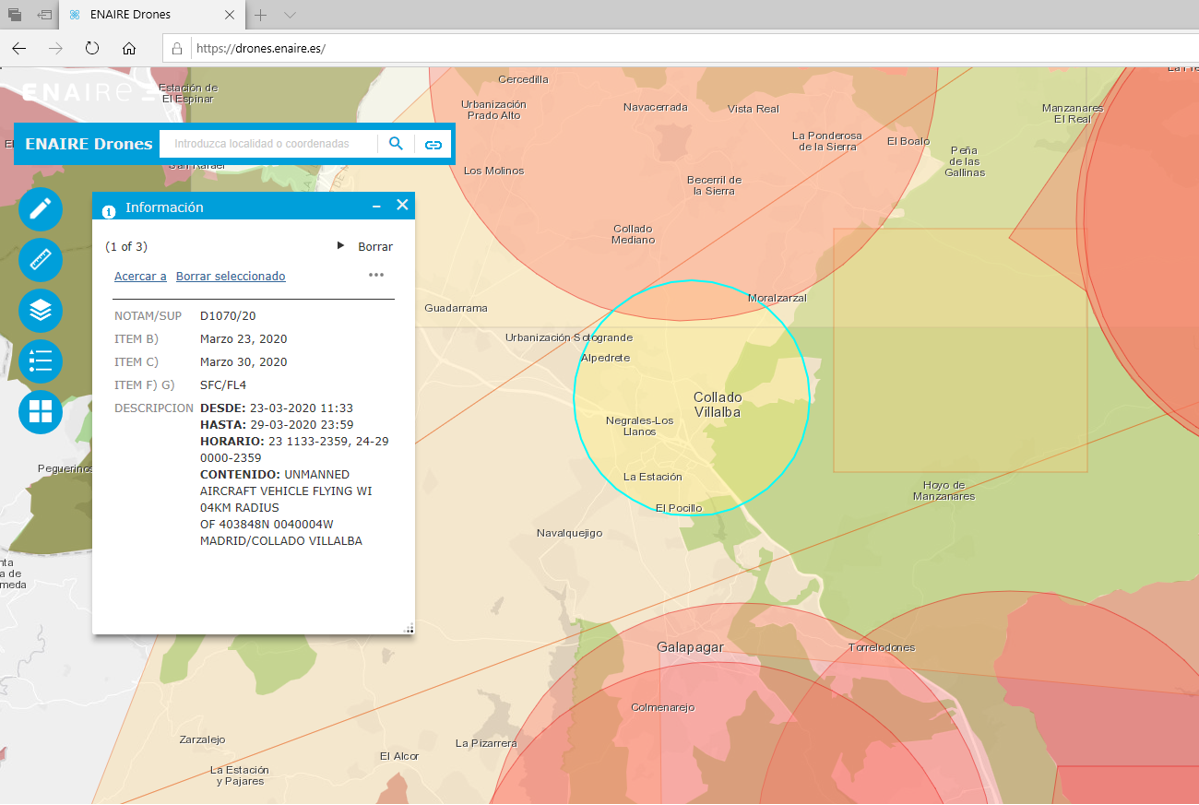Click the Becerril de la Sierra label
Image resolution: width=1199 pixels, height=805 pixels.
click(x=714, y=185)
